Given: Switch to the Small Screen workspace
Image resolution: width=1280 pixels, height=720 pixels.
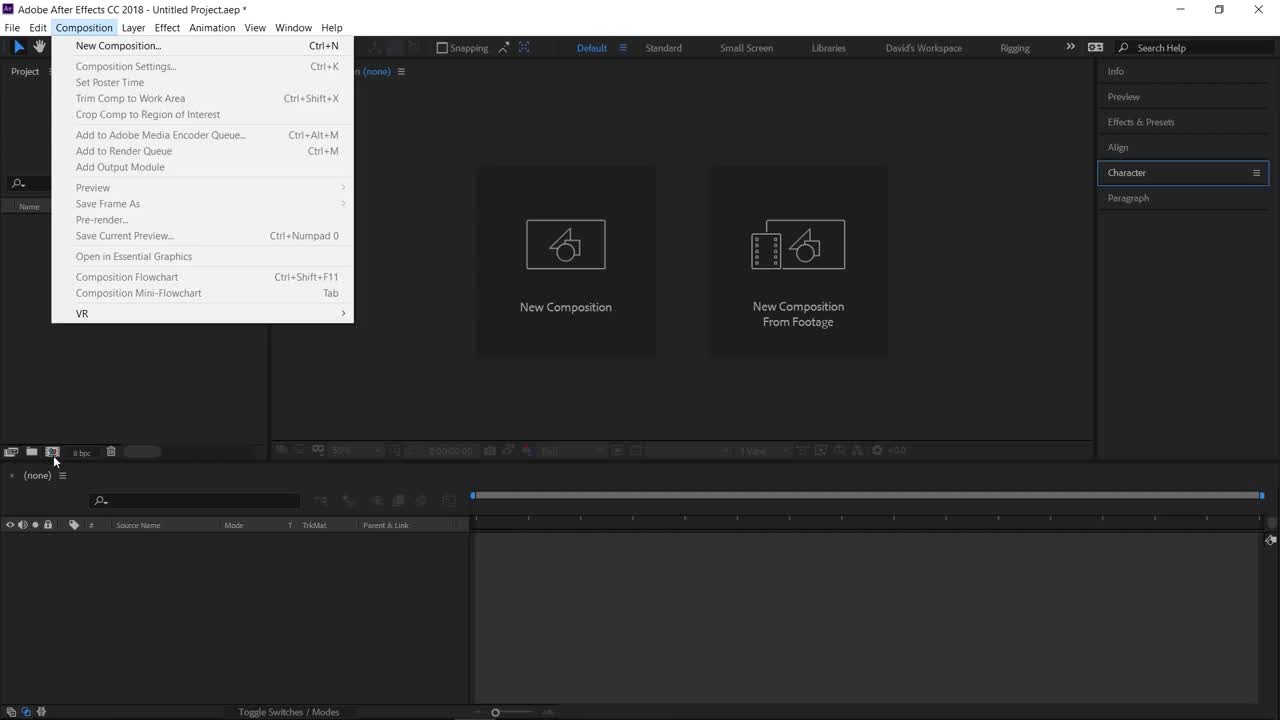Looking at the screenshot, I should 746,48.
